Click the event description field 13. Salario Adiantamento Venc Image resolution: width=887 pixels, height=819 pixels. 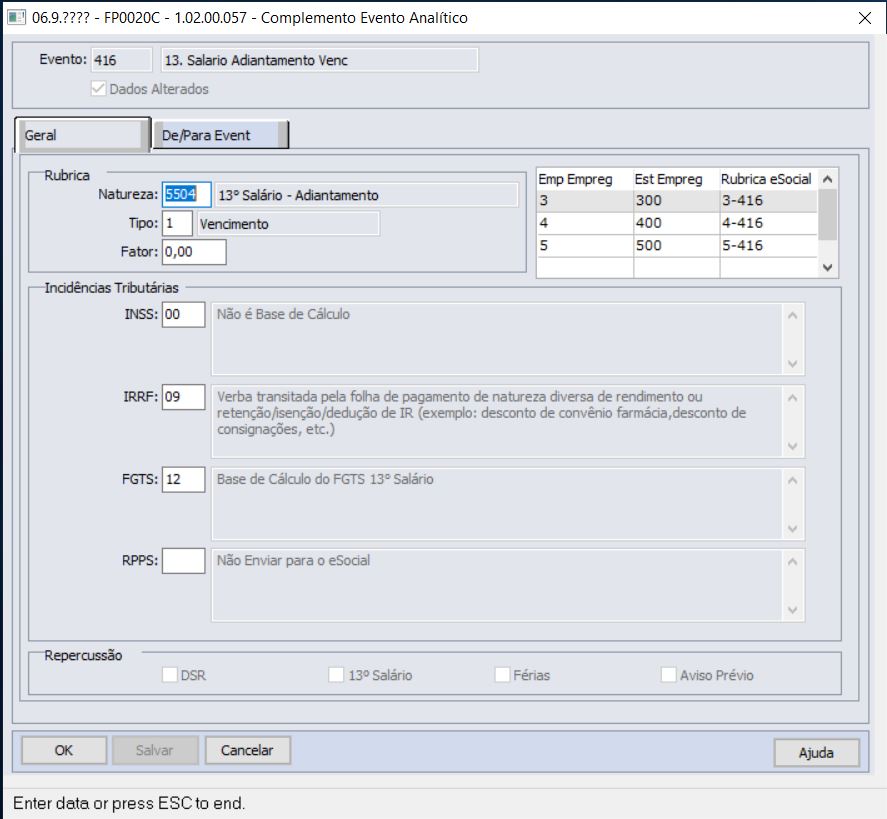coord(320,60)
